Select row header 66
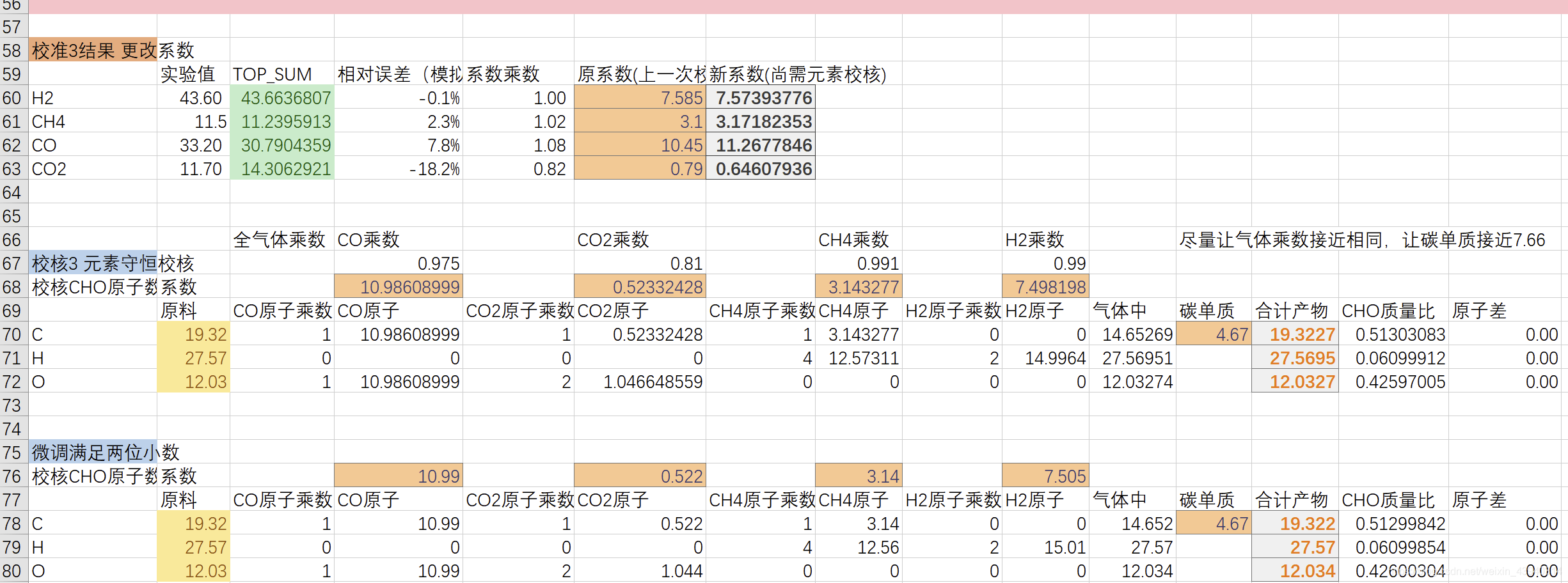This screenshot has width=1568, height=583. 13,239
